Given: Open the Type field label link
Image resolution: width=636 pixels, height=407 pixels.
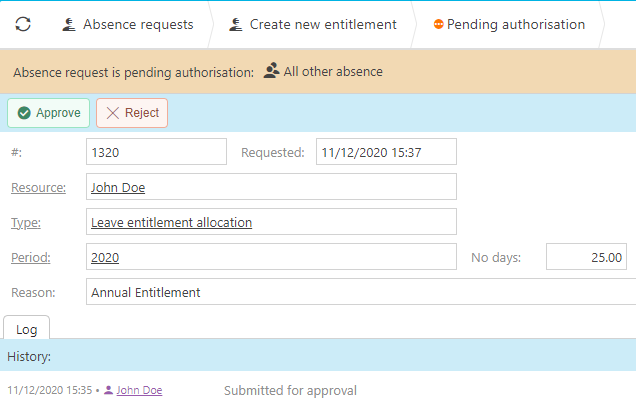Looking at the screenshot, I should tap(26, 222).
